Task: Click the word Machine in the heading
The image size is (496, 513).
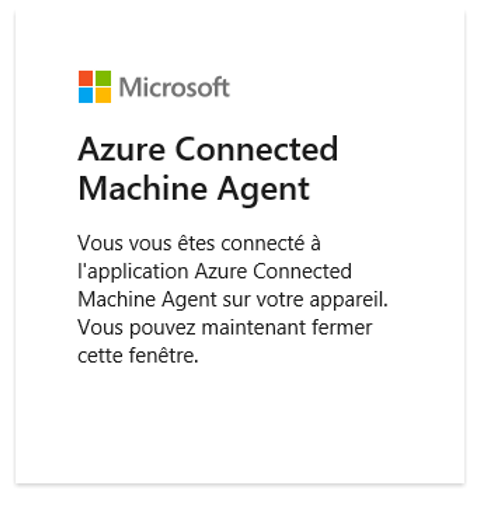Action: click(142, 188)
